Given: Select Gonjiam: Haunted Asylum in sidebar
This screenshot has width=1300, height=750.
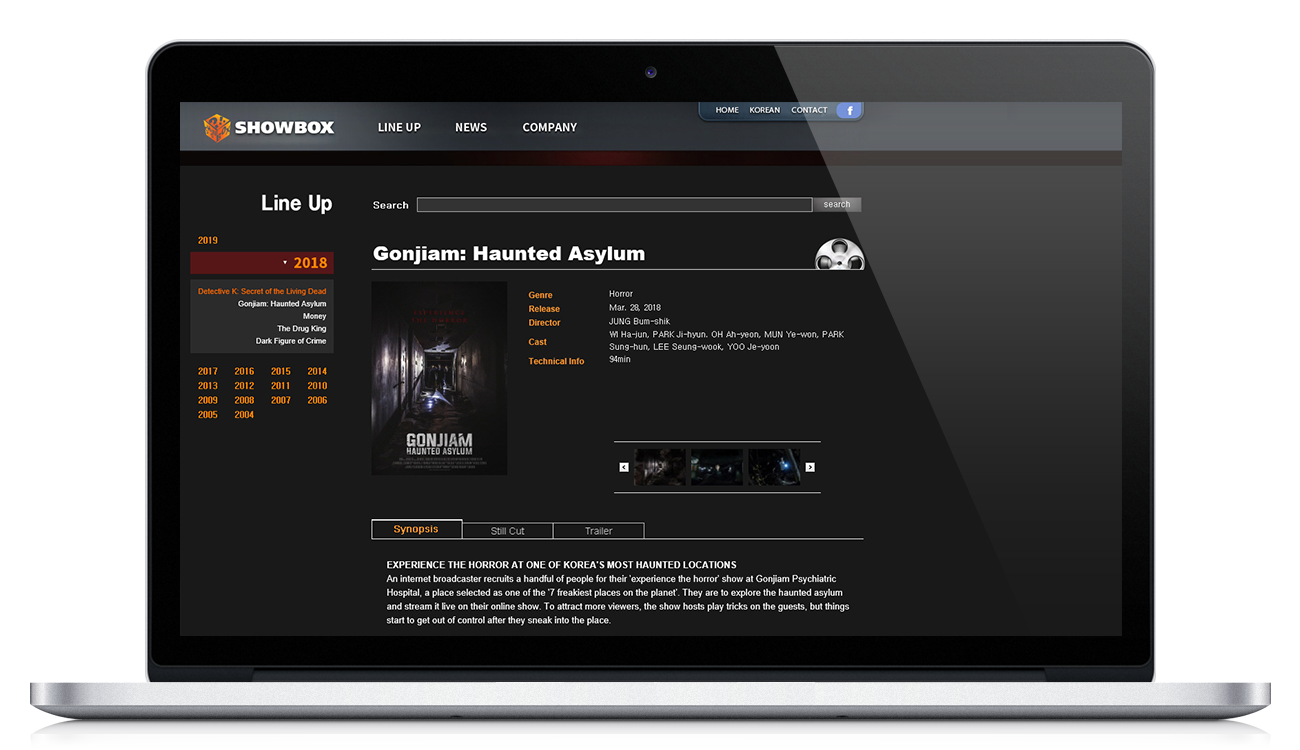Looking at the screenshot, I should click(282, 304).
